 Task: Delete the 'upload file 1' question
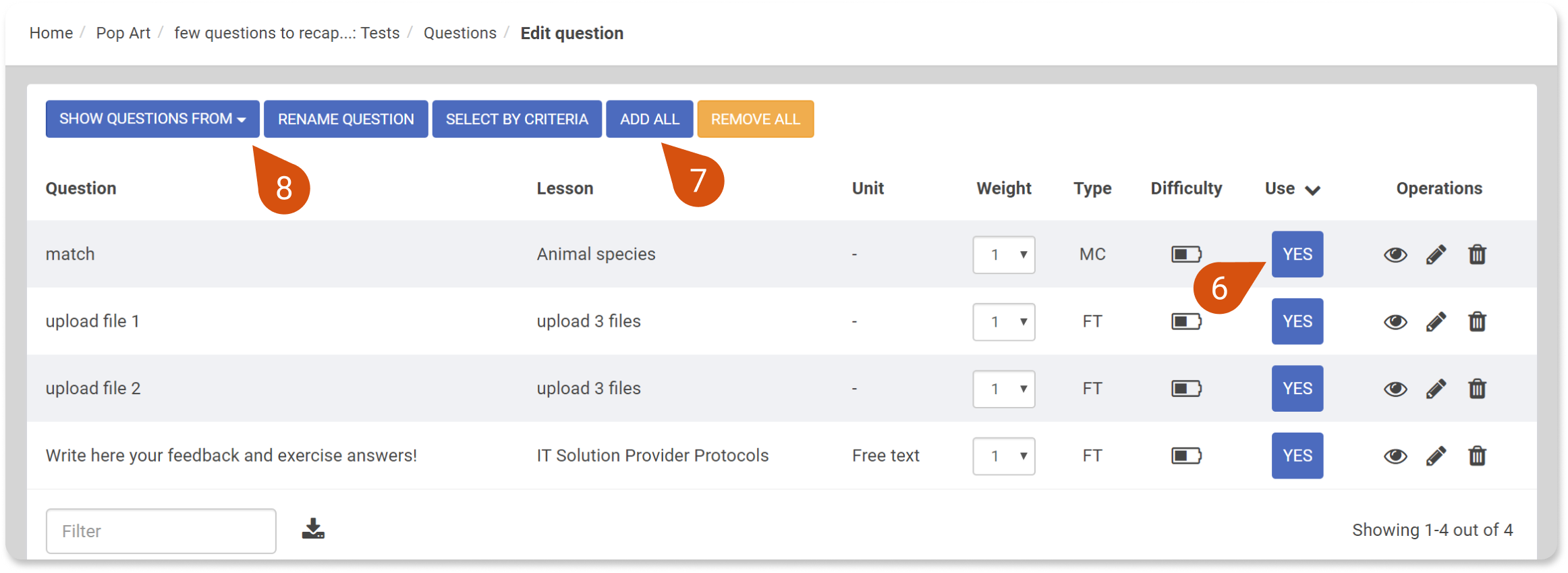coord(1477,321)
